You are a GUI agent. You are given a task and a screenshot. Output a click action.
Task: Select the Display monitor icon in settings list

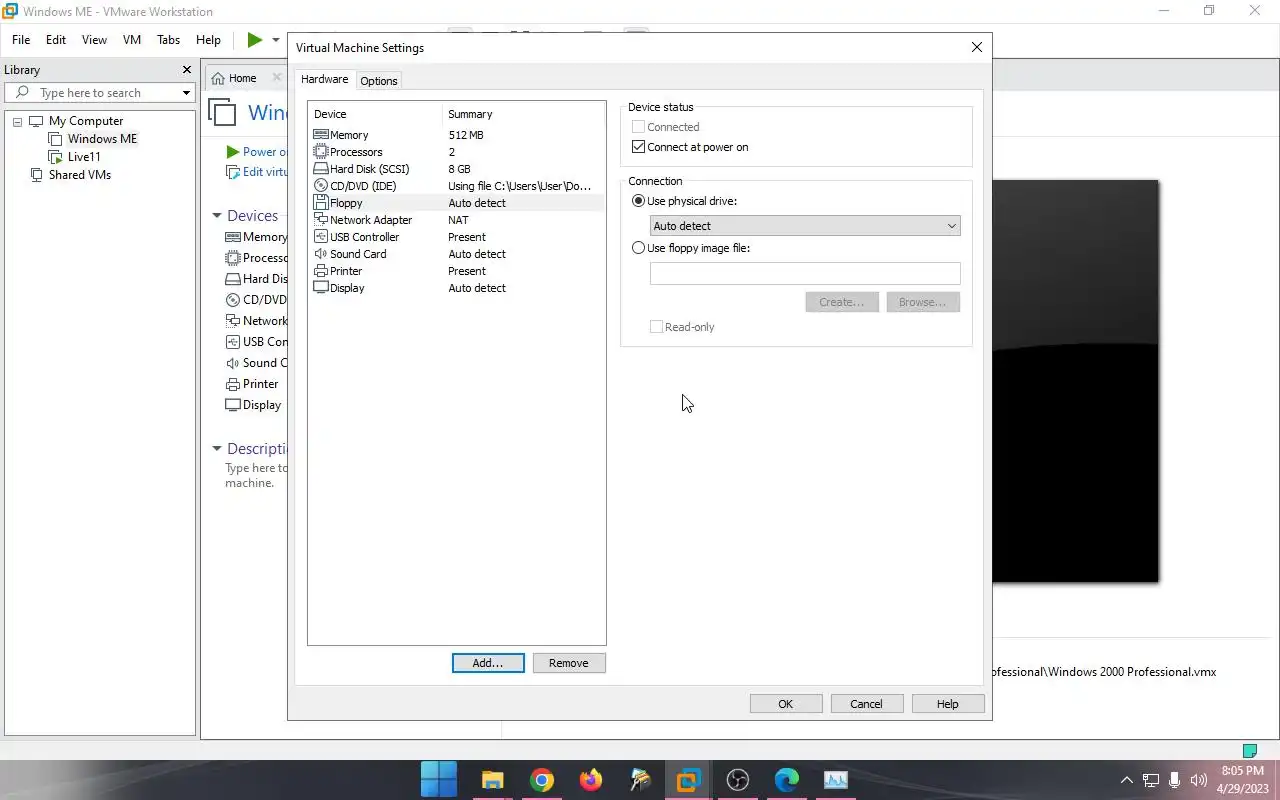click(321, 288)
